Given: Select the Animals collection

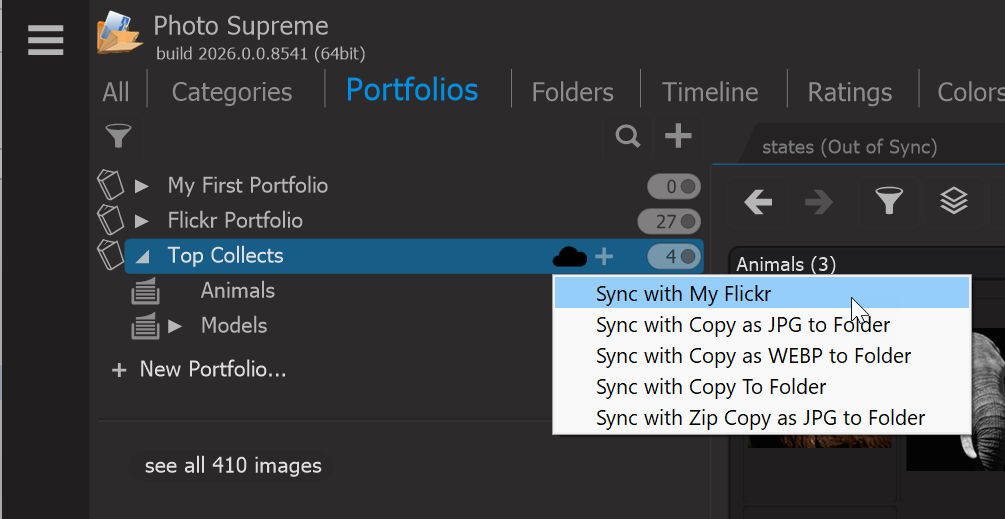Looking at the screenshot, I should 238,291.
